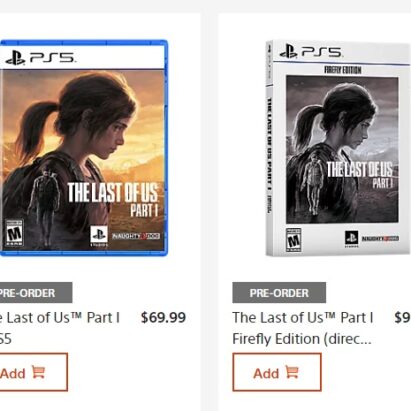
Task: Open The Last of Us Part I PS5 product title
Action: [x=60, y=328]
